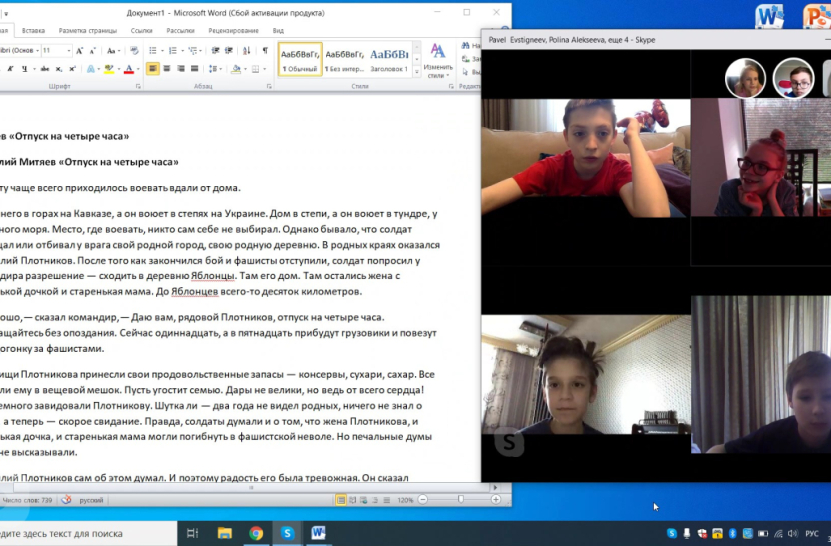Click the spell check icon in status bar
The height and width of the screenshot is (546, 831).
(66, 500)
